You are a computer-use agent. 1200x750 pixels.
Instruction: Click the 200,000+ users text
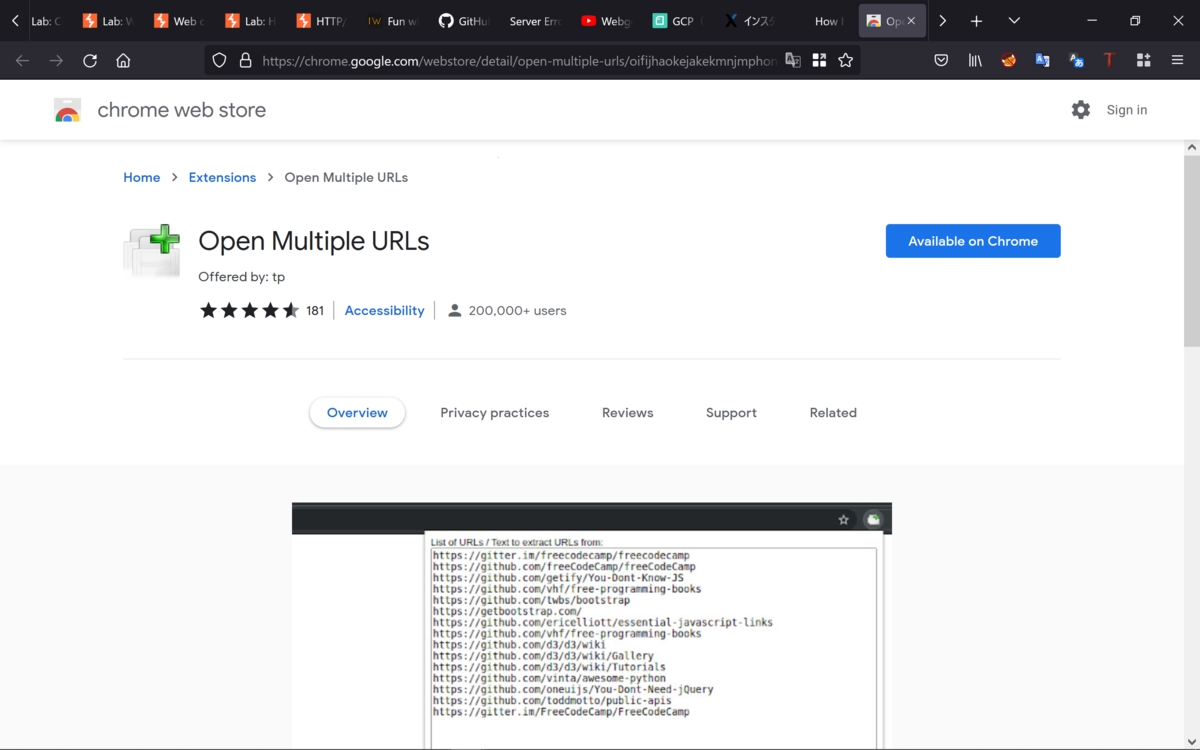tap(517, 311)
